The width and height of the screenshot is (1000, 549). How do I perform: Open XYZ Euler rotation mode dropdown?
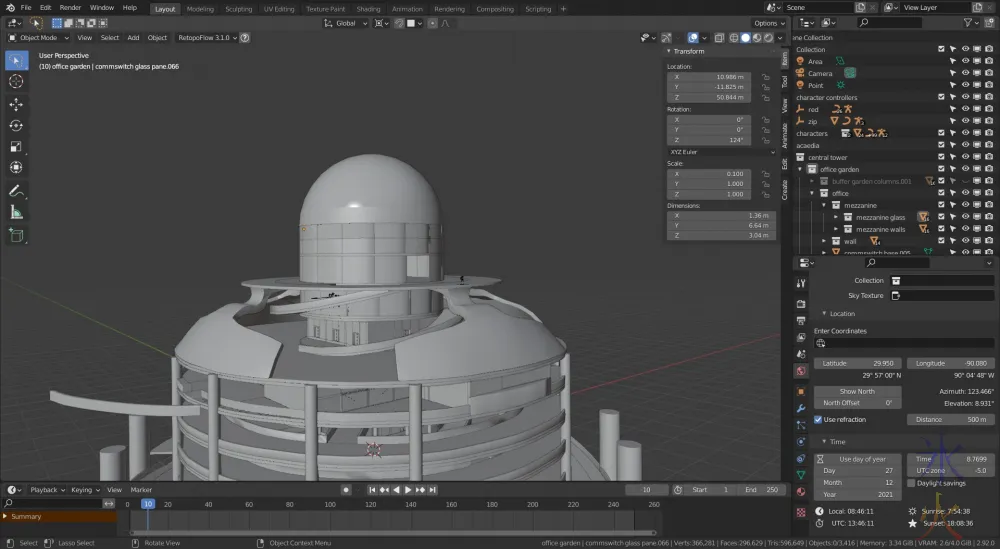point(721,152)
